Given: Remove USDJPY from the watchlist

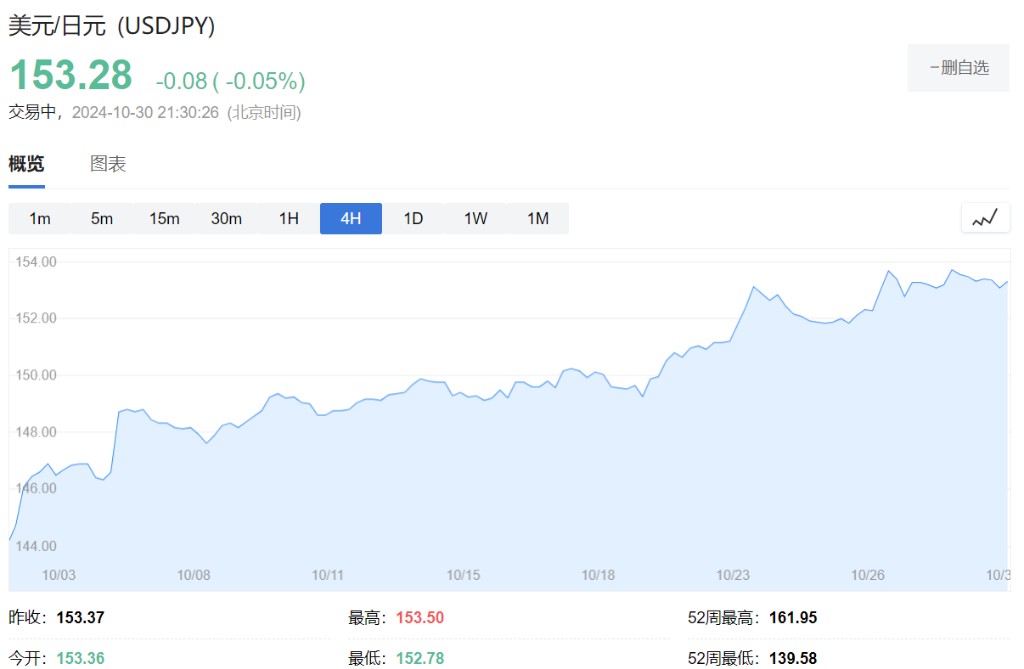Looking at the screenshot, I should coord(958,68).
